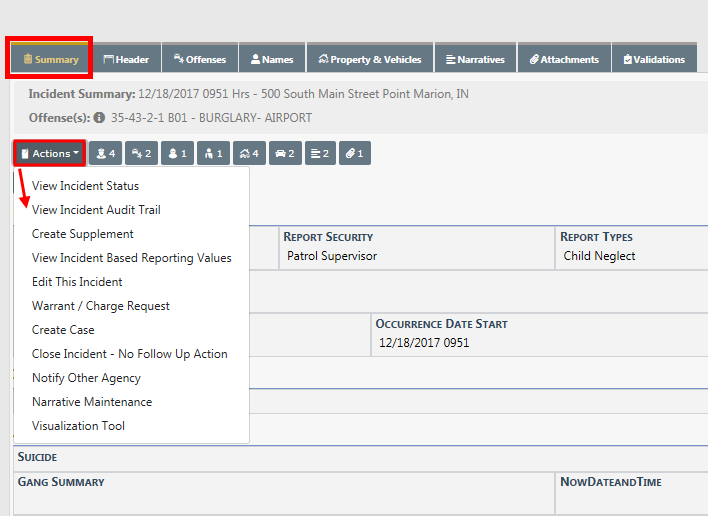Screen dimensions: 708x516
Task: Select Close Incident - No Follow Up Action
Action: point(129,354)
